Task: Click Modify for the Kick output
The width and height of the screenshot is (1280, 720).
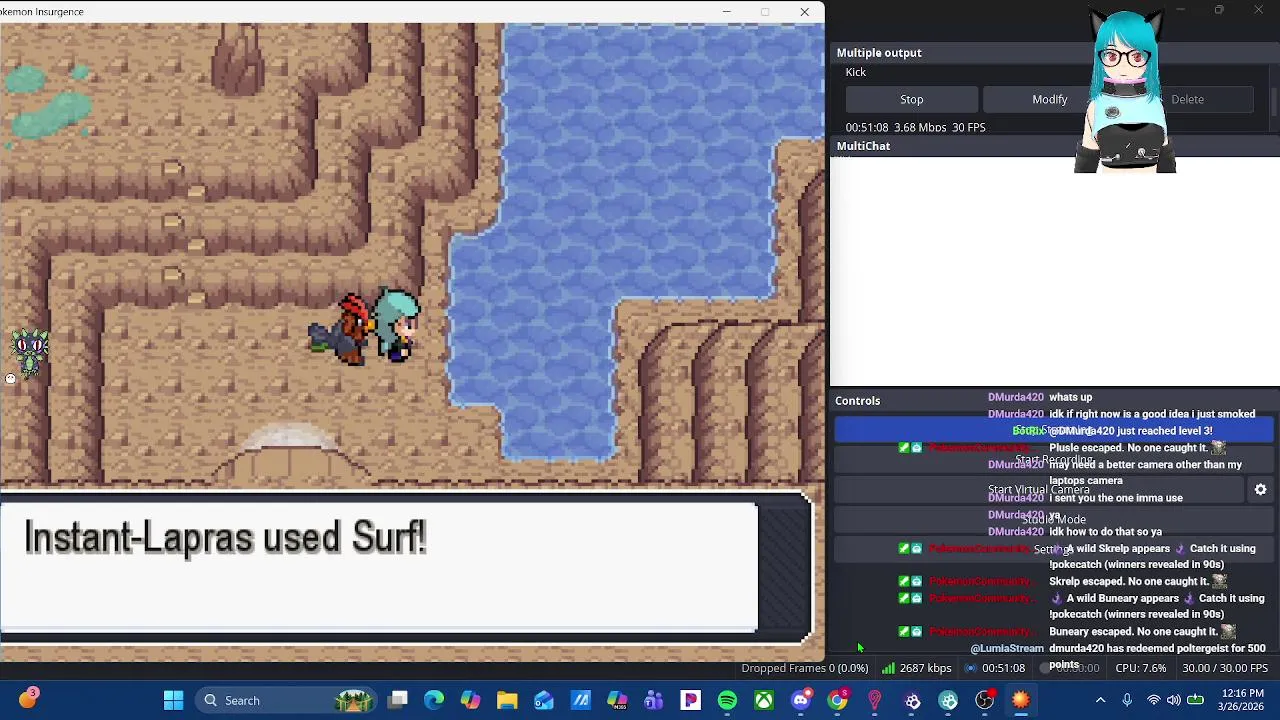Action: [1049, 99]
